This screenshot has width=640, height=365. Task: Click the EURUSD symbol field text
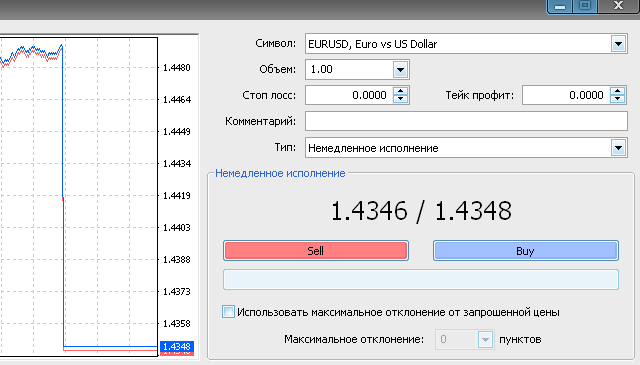tap(372, 44)
